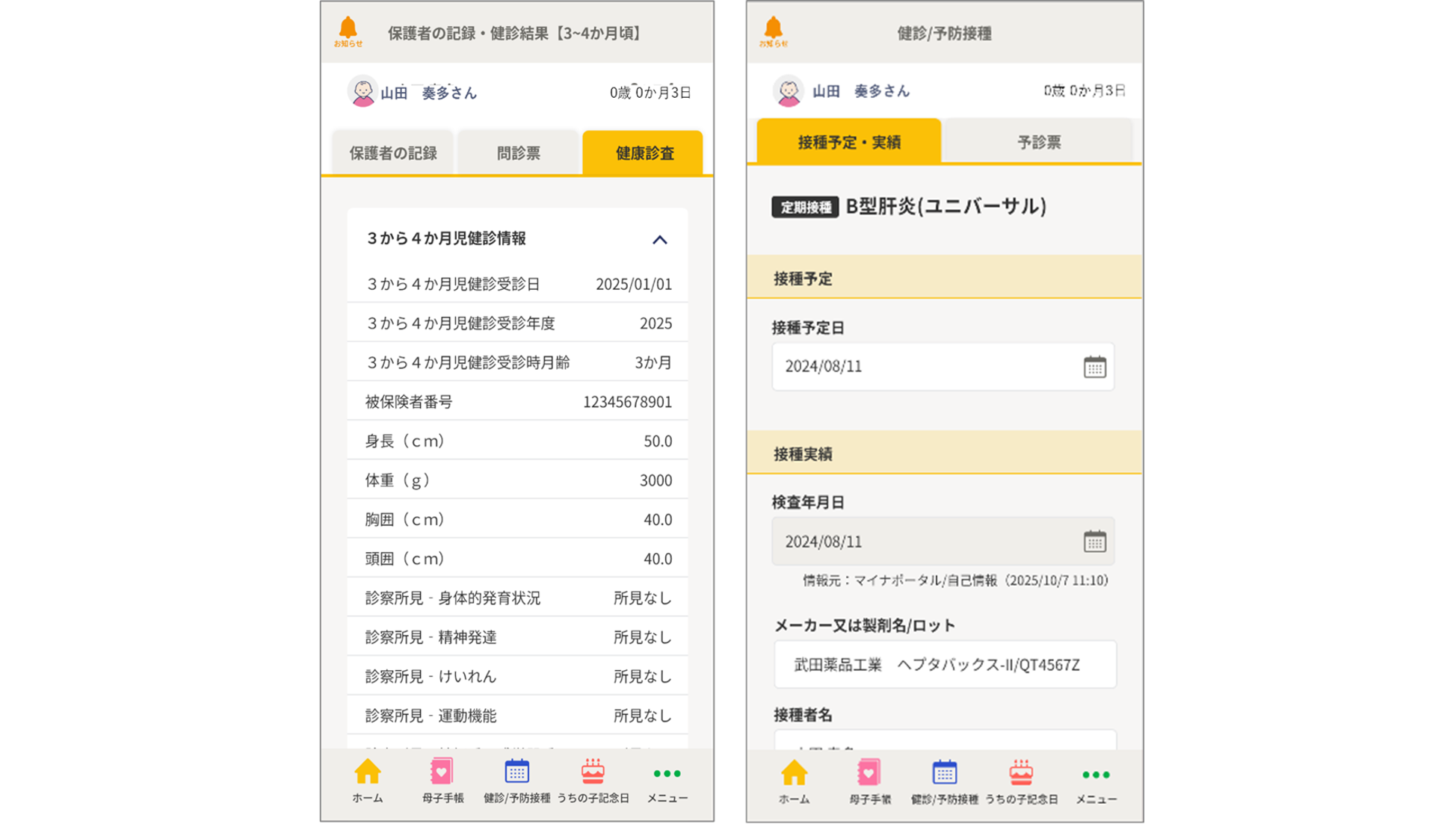Viewport: 1456px width, 824px height.
Task: Open calendar picker for 接種予定日
Action: (1094, 367)
